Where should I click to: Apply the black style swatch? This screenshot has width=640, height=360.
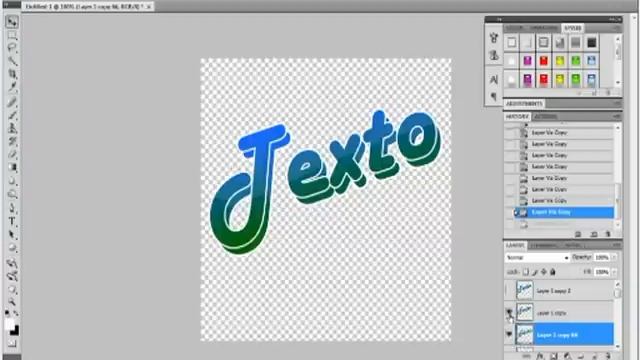591,42
